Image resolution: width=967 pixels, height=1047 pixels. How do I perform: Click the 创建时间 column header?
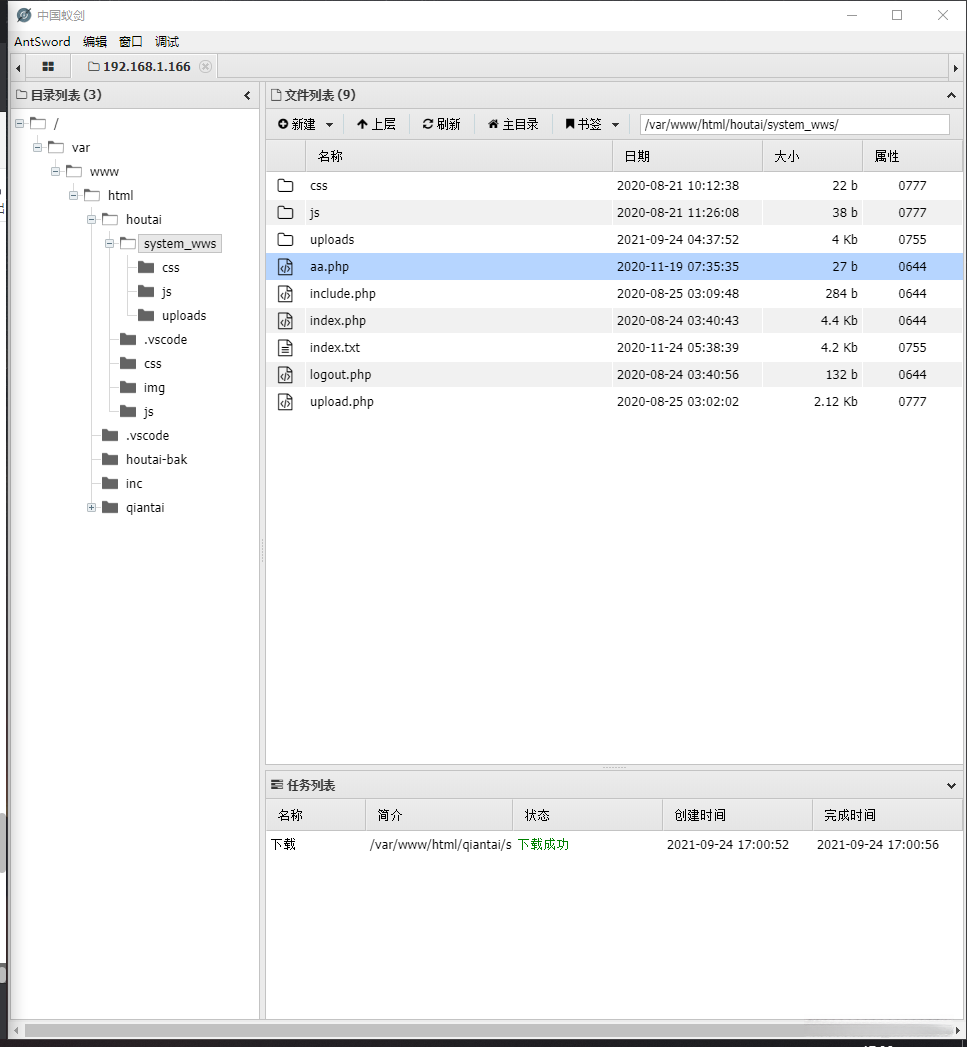(x=737, y=815)
